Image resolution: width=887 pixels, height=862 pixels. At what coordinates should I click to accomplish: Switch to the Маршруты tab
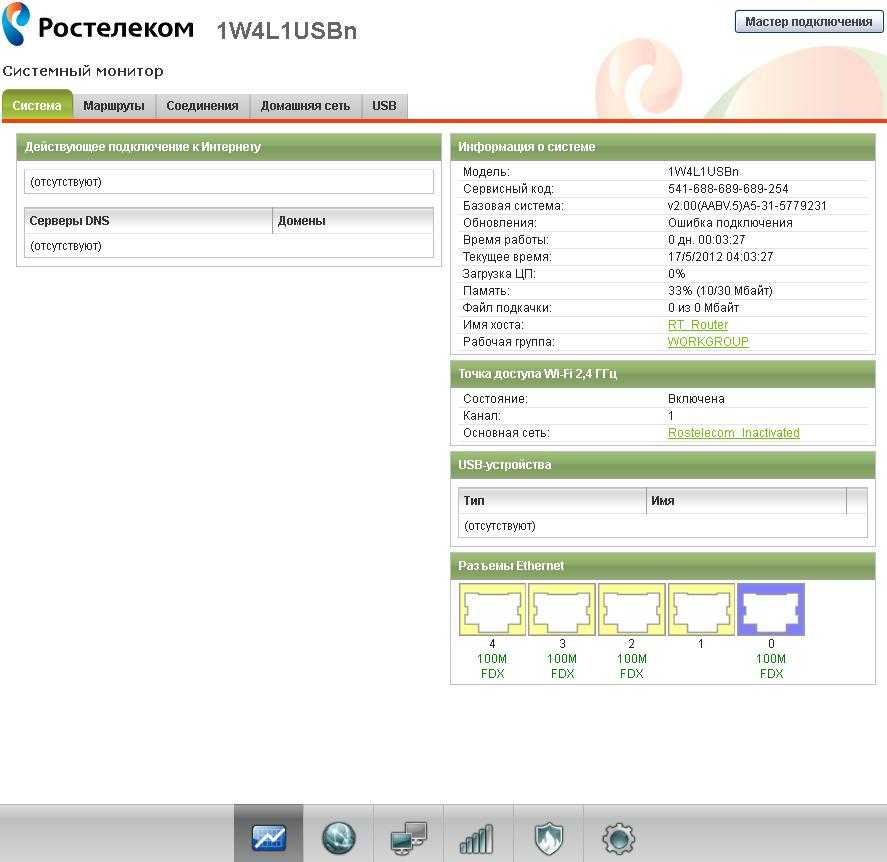(114, 105)
